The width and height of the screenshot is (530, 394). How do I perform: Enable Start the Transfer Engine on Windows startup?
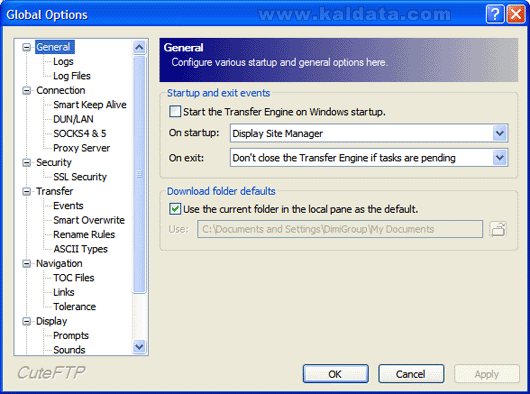tap(175, 111)
